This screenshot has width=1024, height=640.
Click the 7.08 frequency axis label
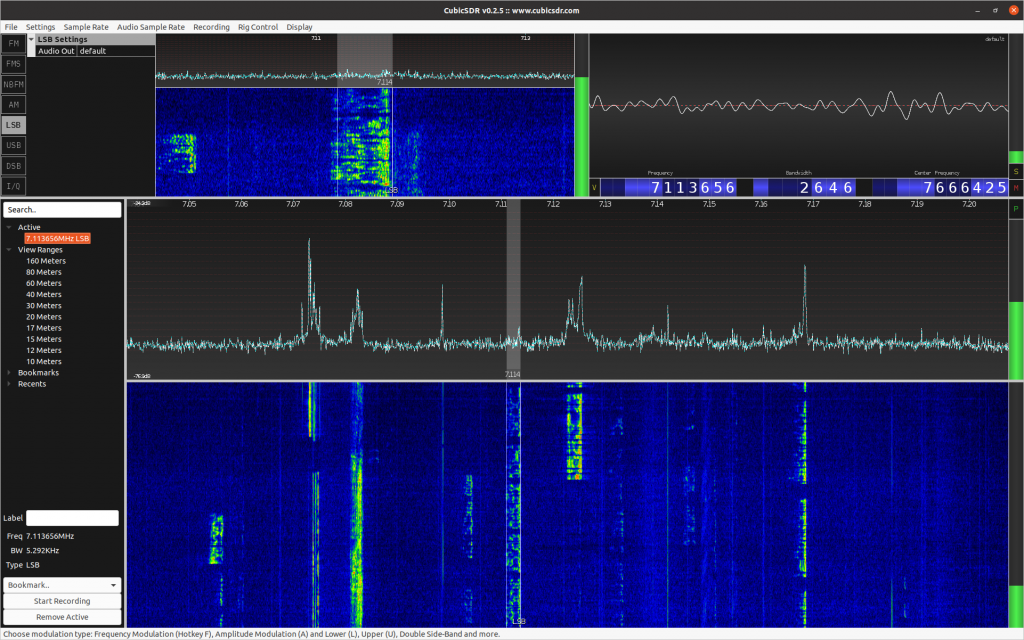[345, 204]
